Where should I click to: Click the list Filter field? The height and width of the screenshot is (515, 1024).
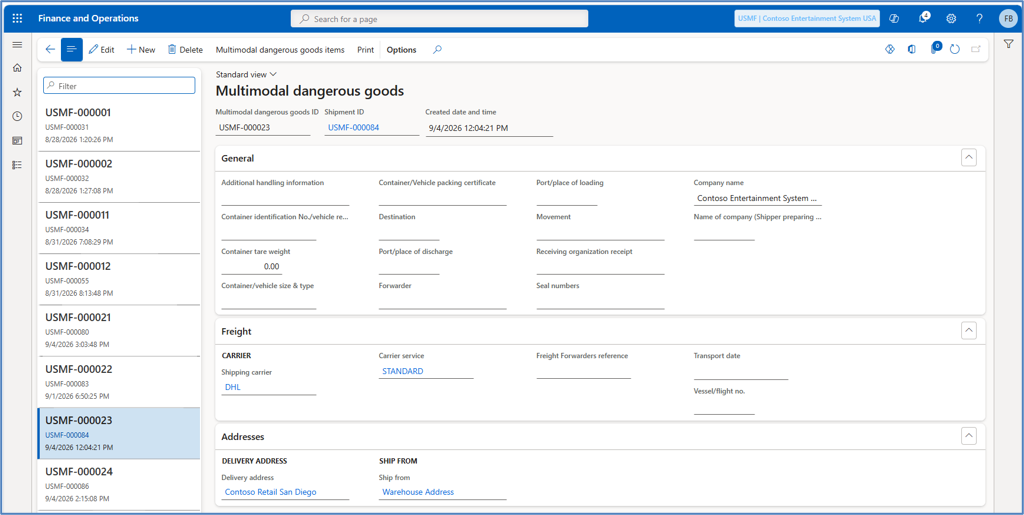120,86
